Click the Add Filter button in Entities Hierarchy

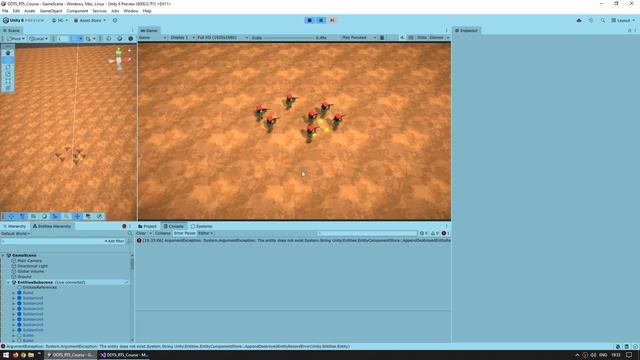(x=114, y=241)
